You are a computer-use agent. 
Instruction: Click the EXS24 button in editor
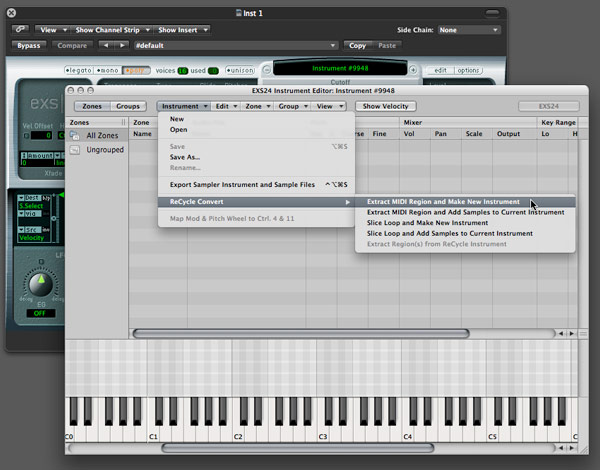[549, 106]
